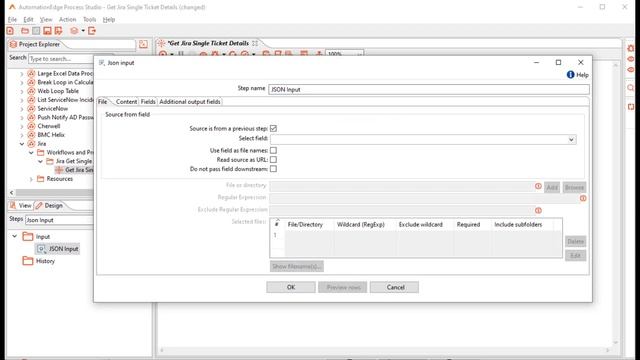Screen dimensions: 640x360
Task: Open the Help menu
Action: coord(109,20)
